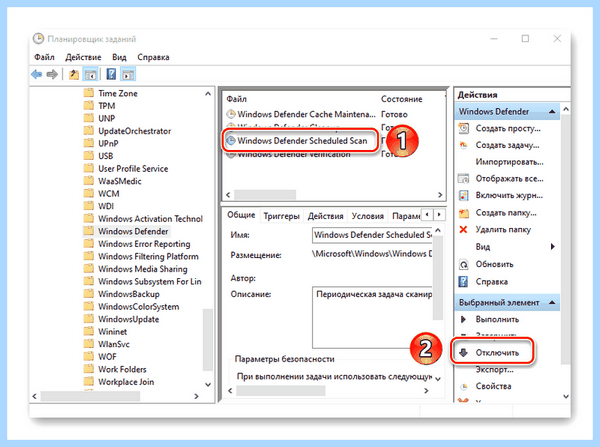Click the Импортировать... action
This screenshot has height=447, width=600.
tap(509, 162)
